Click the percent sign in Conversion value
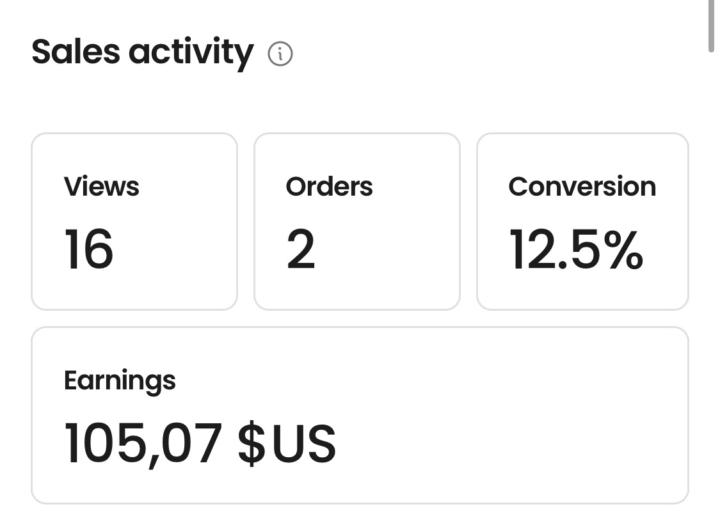The width and height of the screenshot is (720, 516). 622,249
